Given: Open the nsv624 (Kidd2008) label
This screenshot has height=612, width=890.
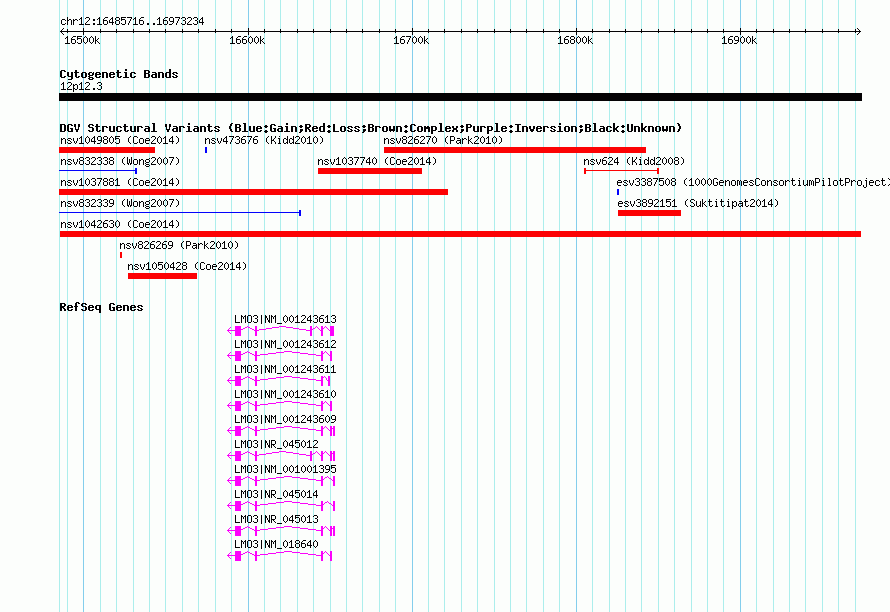Looking at the screenshot, I should (x=634, y=161).
